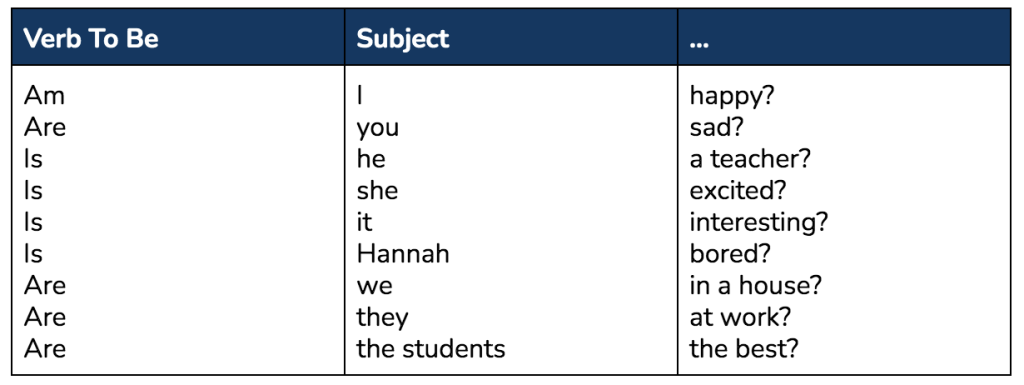1024x385 pixels.
Task: Click the 'Verb To Be' column header
Action: pyautogui.click(x=91, y=39)
